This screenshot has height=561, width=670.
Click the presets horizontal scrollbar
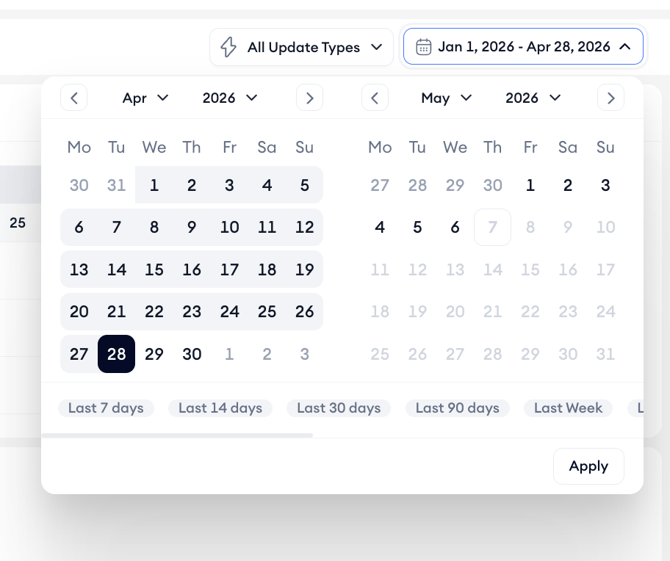click(x=177, y=435)
